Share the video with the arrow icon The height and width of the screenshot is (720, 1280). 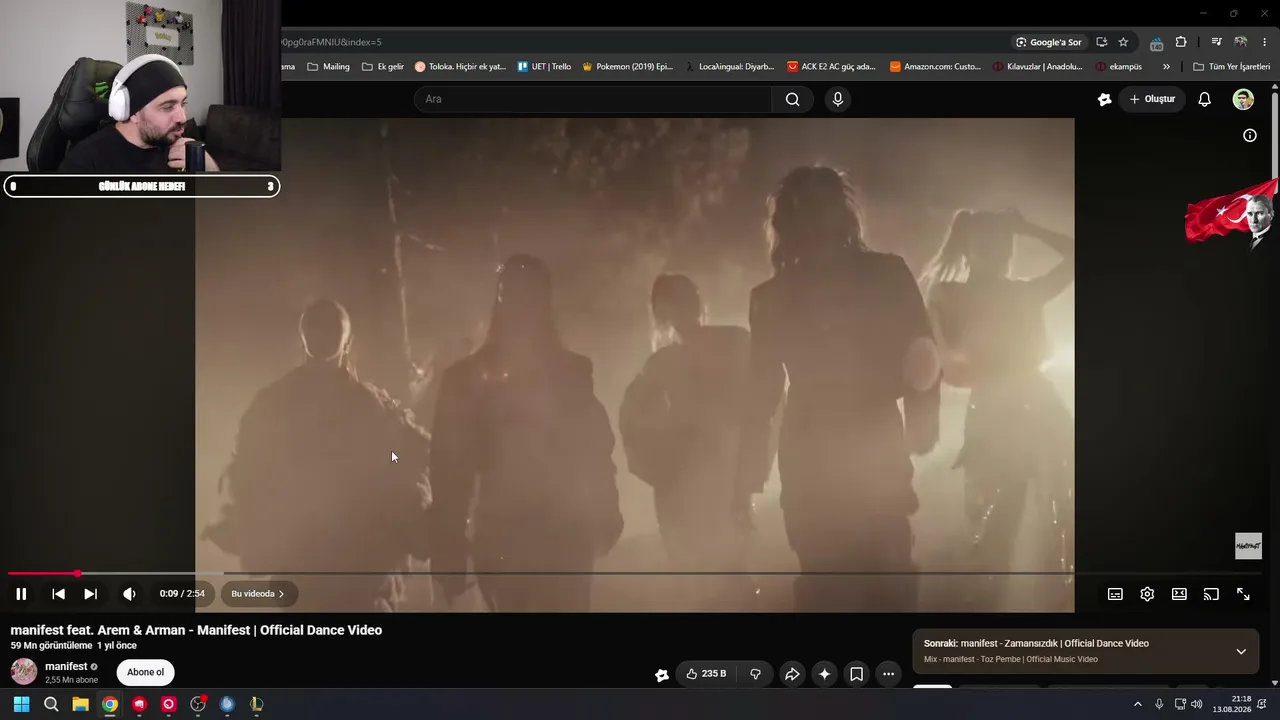[792, 674]
